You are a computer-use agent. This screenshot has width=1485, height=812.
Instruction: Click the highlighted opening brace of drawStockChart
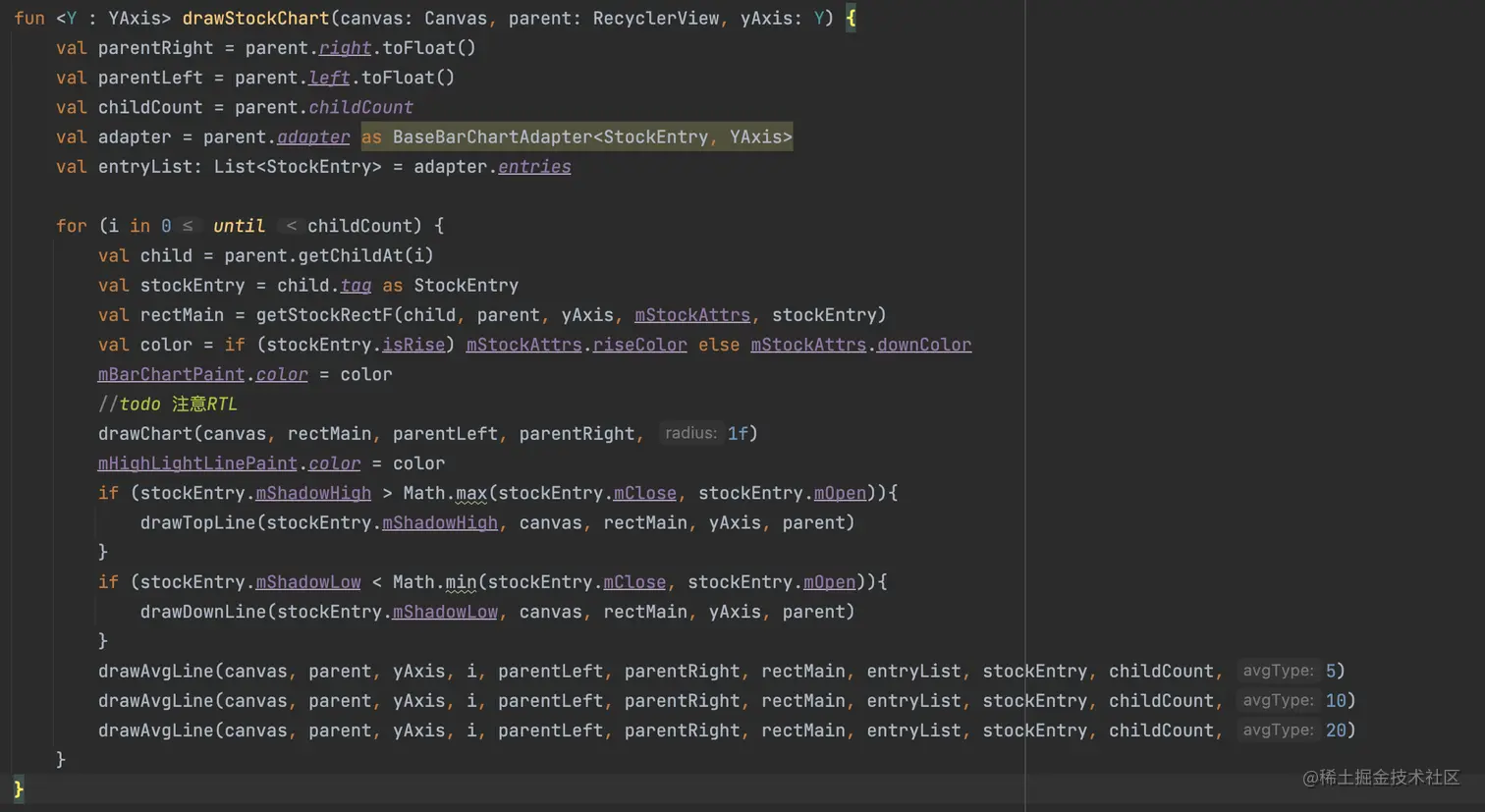coord(851,18)
